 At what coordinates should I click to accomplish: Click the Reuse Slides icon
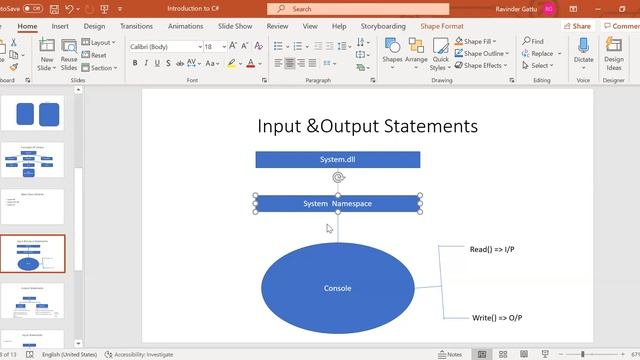(x=69, y=54)
